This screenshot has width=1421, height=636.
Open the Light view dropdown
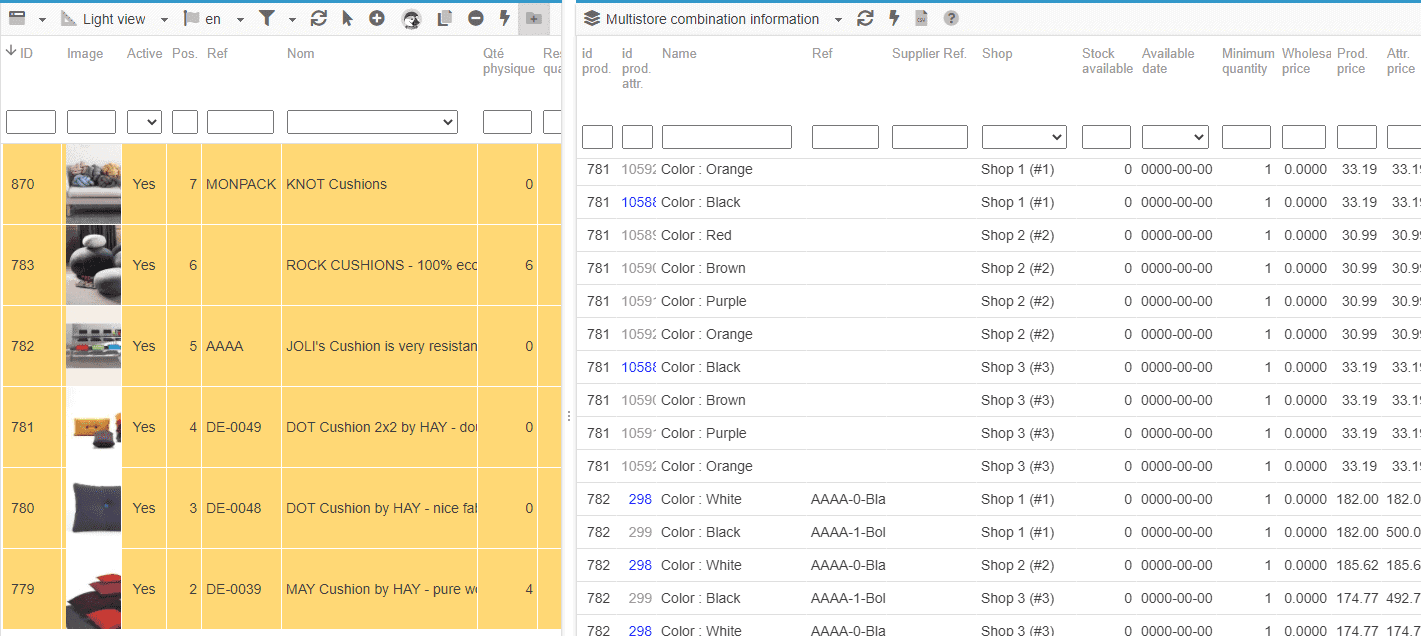[113, 19]
